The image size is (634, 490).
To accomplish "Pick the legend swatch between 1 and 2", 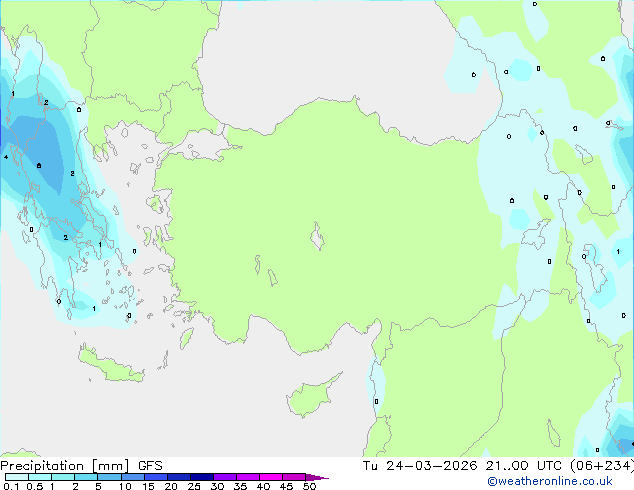I will tap(63, 477).
